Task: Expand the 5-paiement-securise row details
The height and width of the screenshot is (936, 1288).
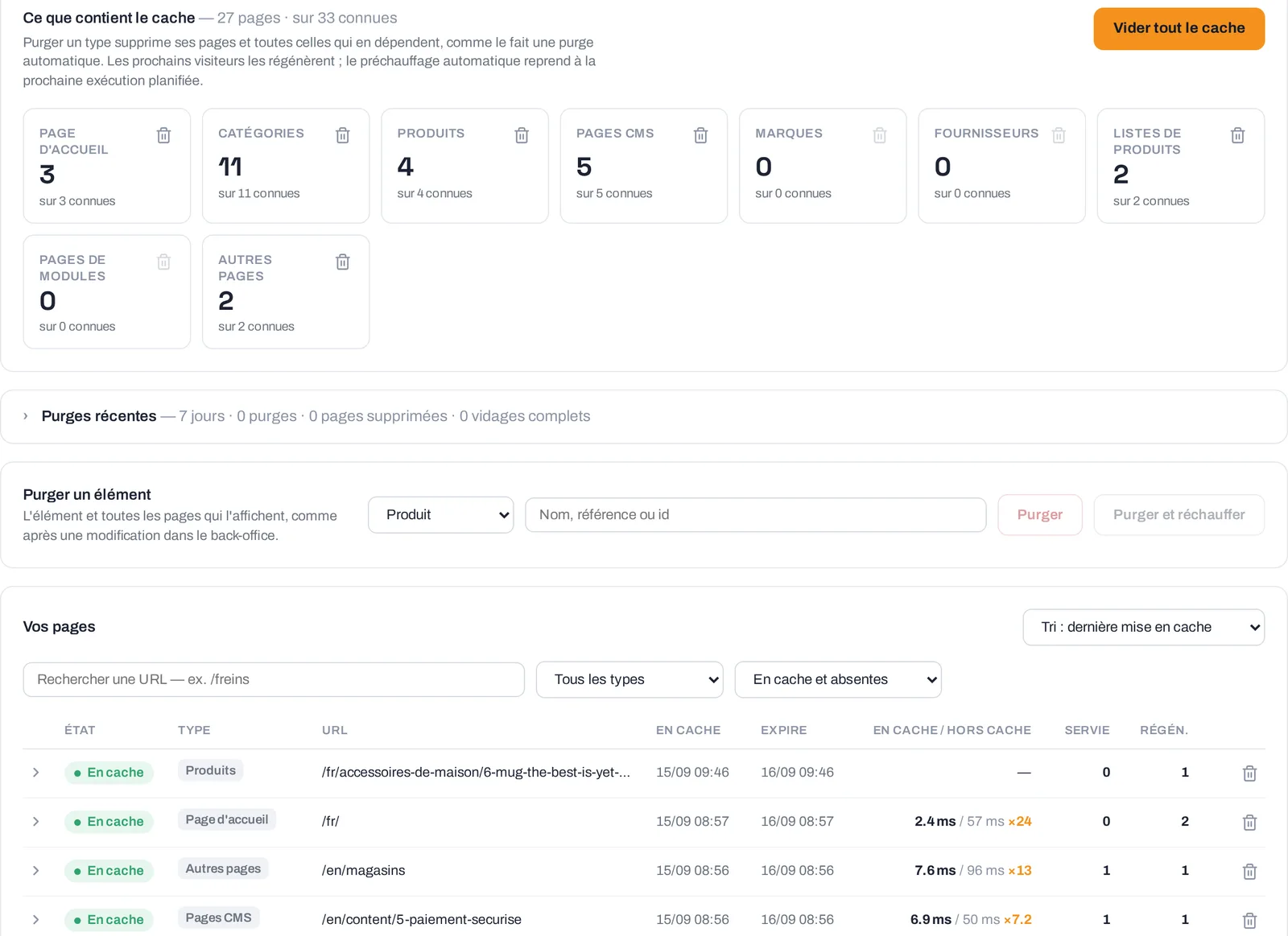Action: point(35,920)
